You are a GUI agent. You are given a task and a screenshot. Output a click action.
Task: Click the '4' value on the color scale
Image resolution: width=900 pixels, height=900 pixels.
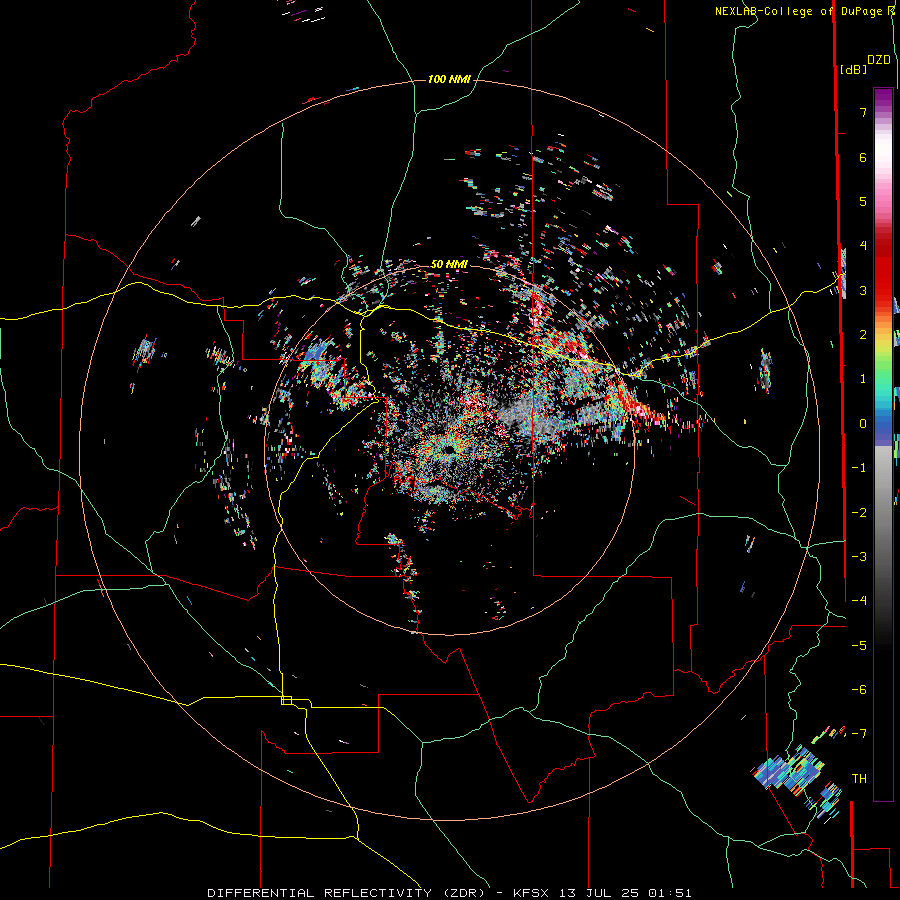click(863, 246)
